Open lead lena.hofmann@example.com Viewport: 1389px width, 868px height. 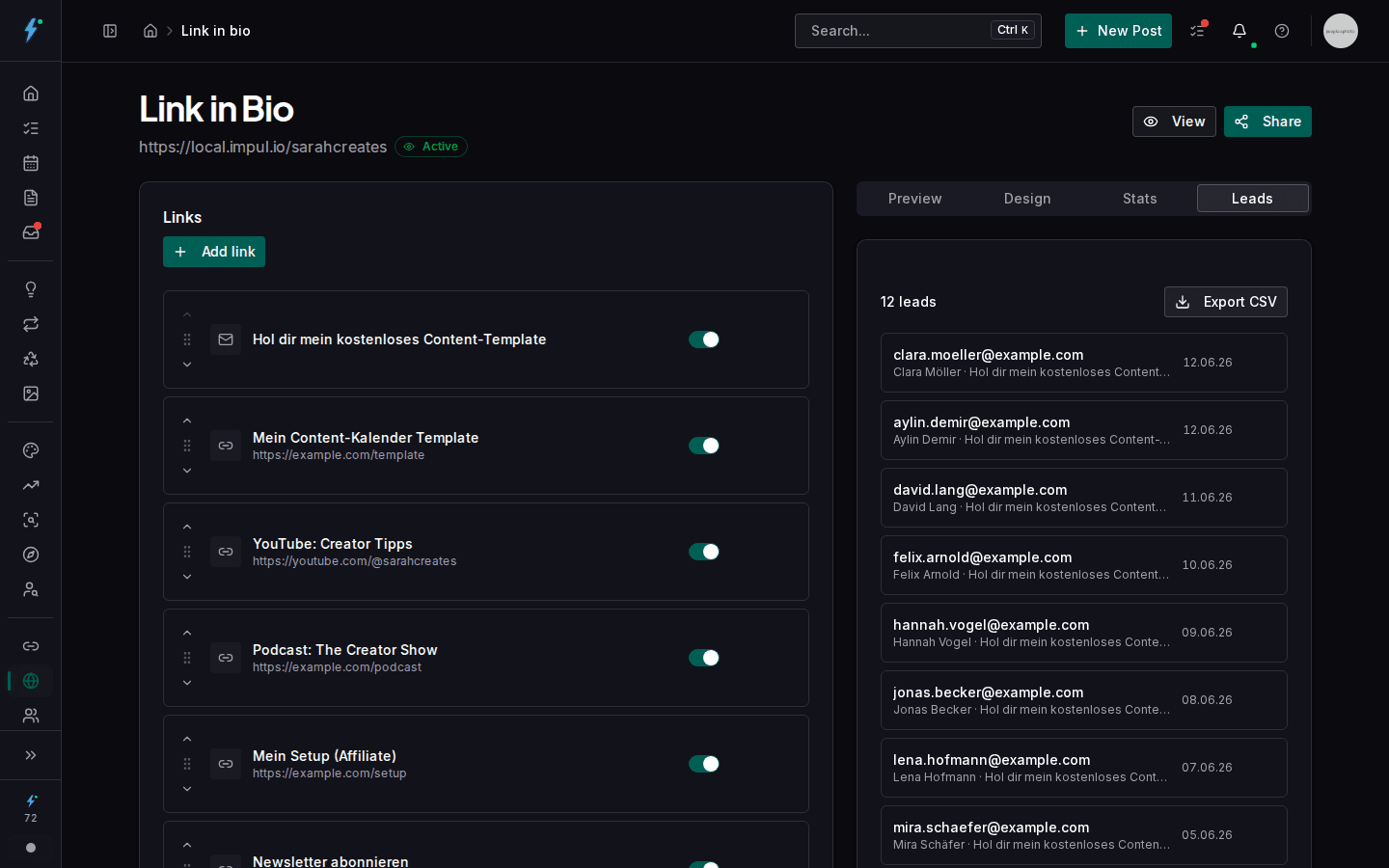1083,768
